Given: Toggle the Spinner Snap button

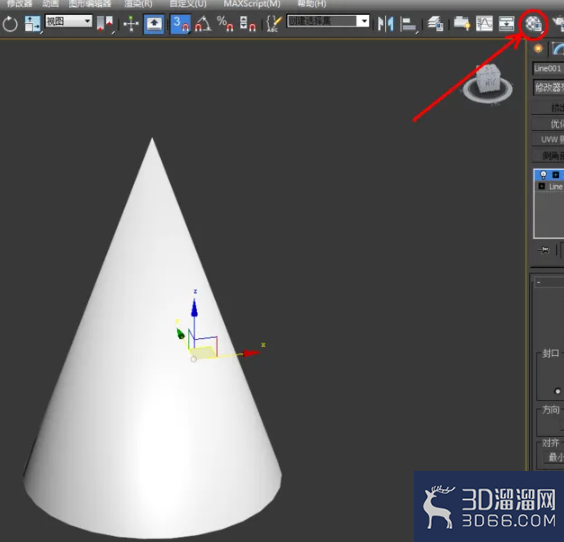Looking at the screenshot, I should (247, 24).
